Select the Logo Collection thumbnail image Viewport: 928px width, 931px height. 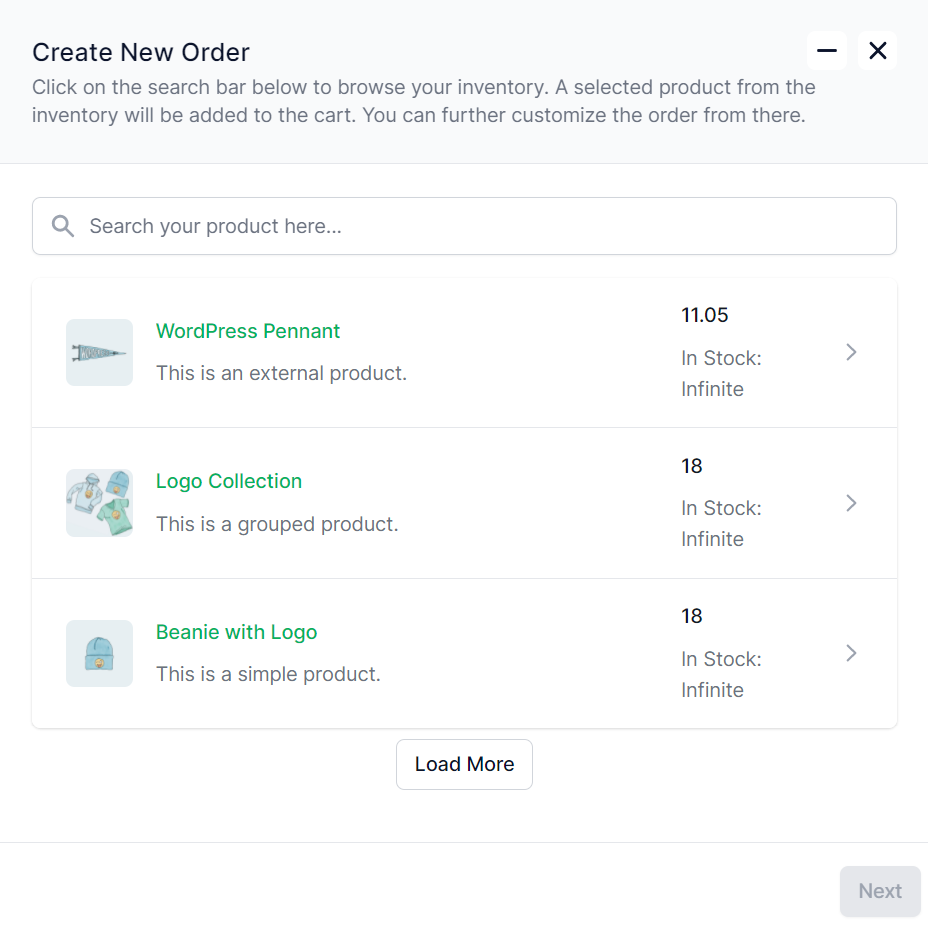click(99, 503)
